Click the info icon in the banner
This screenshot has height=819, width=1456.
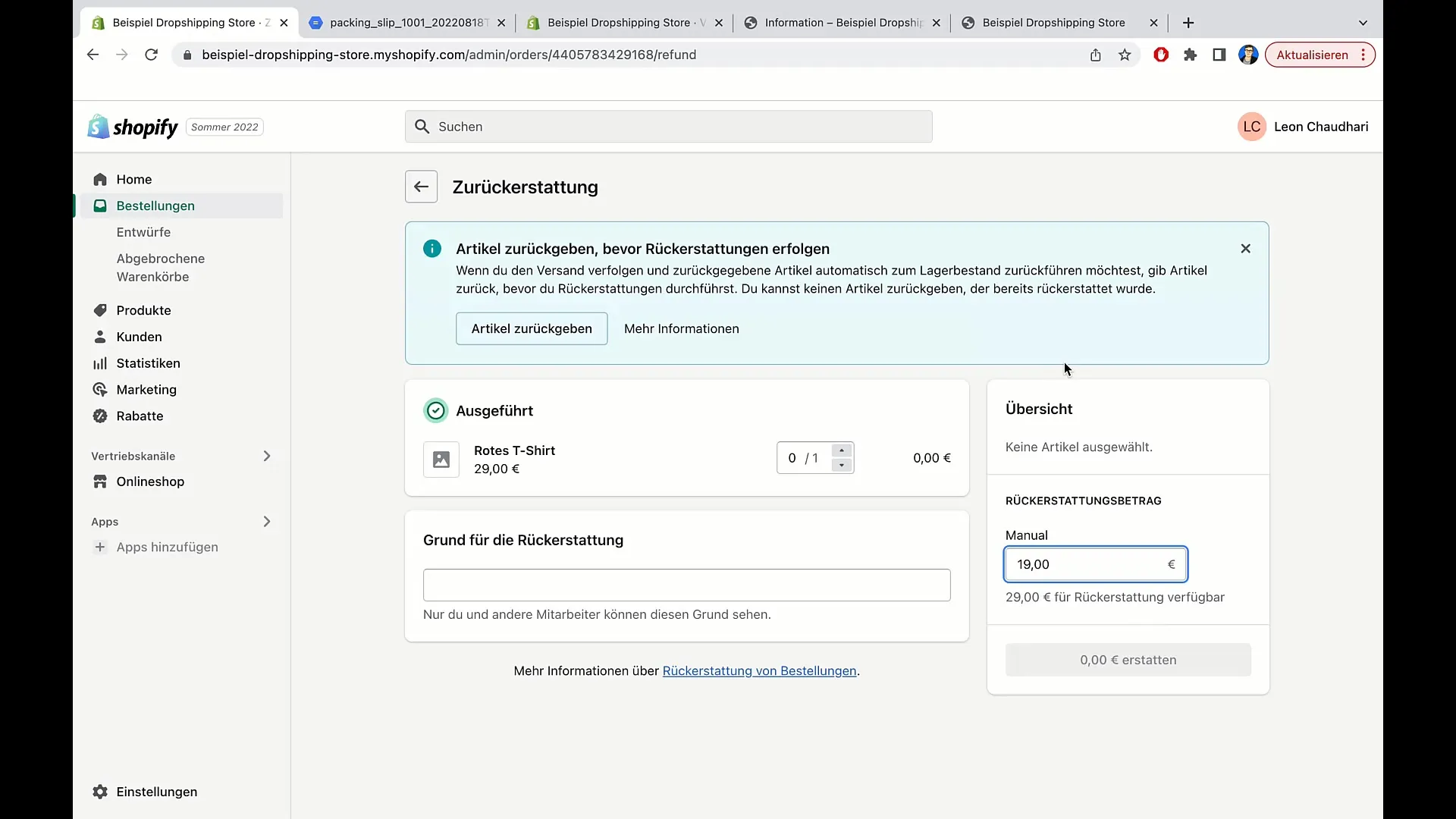pyautogui.click(x=432, y=249)
